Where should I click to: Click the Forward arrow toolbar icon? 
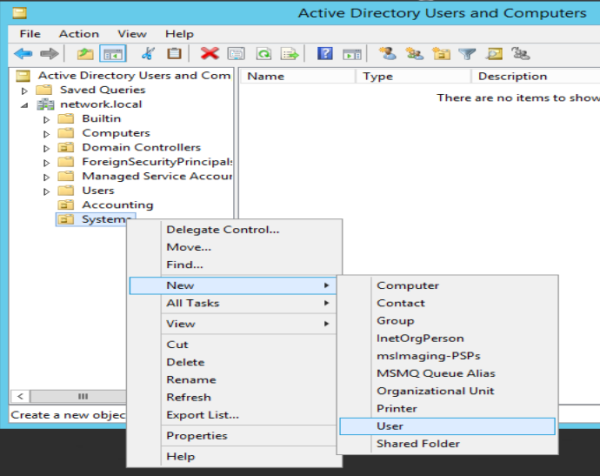[x=49, y=54]
